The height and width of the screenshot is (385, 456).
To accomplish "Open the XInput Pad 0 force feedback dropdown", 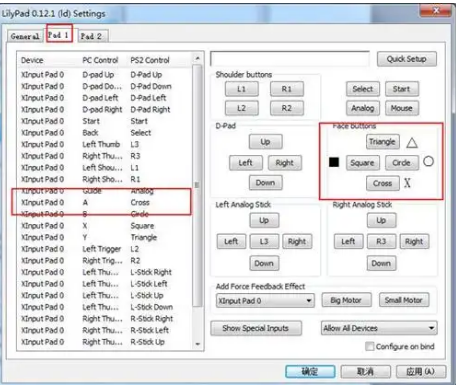I will [265, 301].
